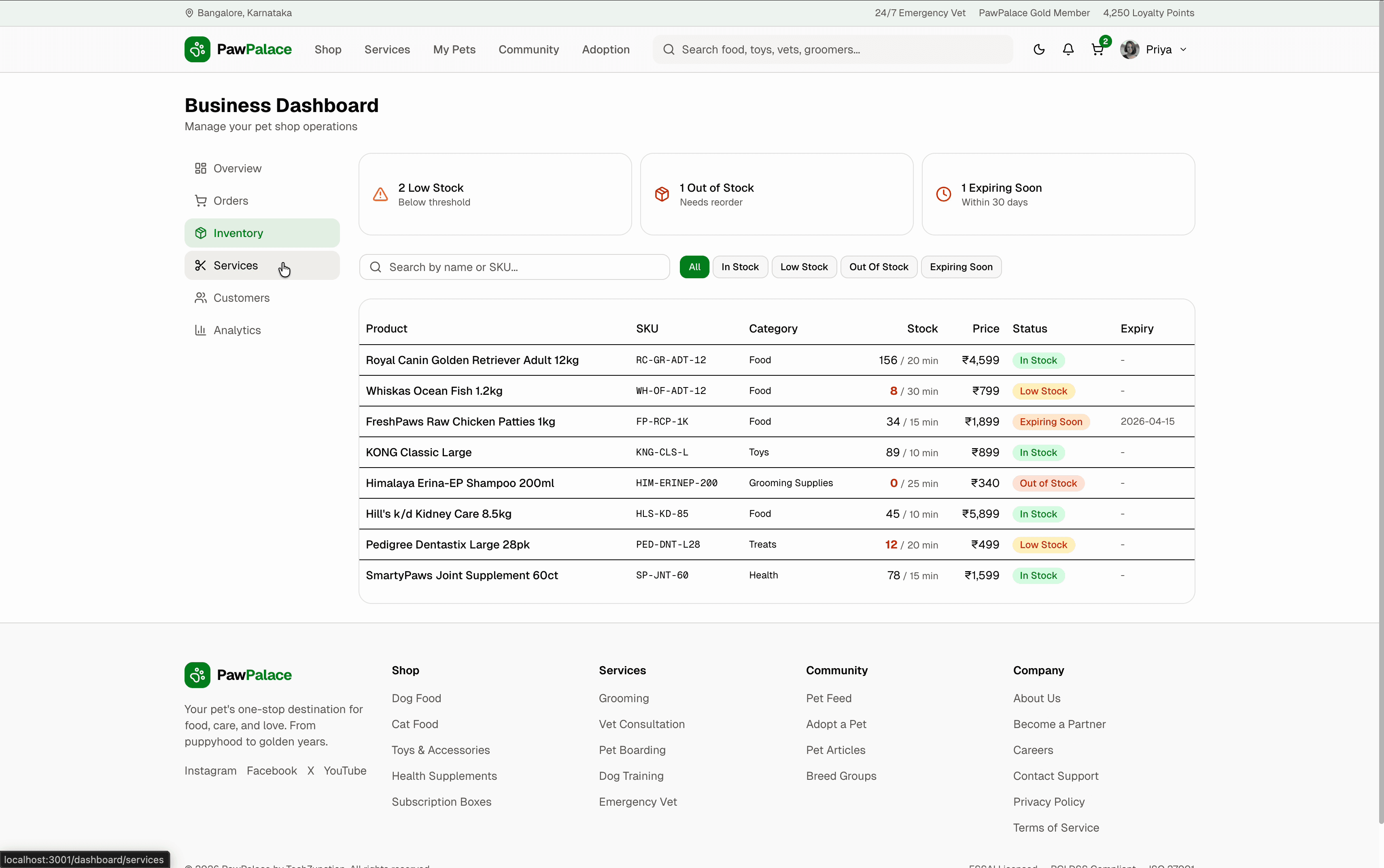Enable the In Stock filter
Viewport: 1384px width, 868px height.
tap(740, 267)
